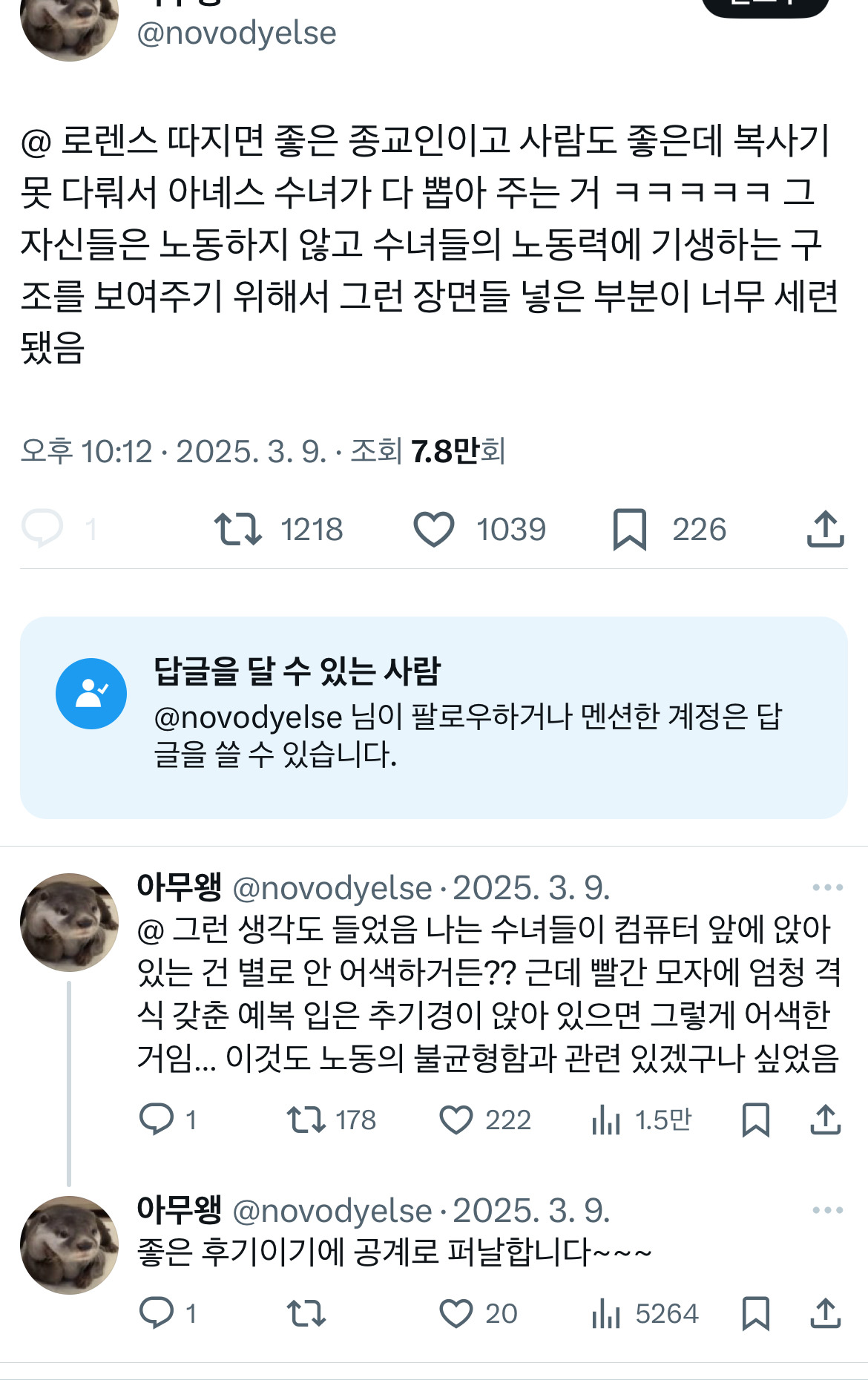The image size is (868, 1380).
Task: Open 아무왱 profile name in first reply
Action: point(180,887)
